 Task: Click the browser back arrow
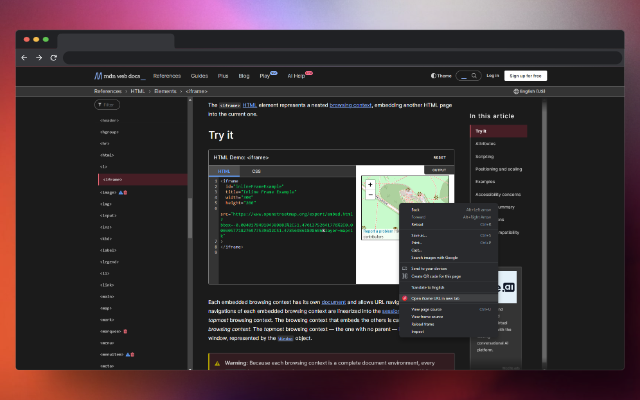click(x=25, y=57)
